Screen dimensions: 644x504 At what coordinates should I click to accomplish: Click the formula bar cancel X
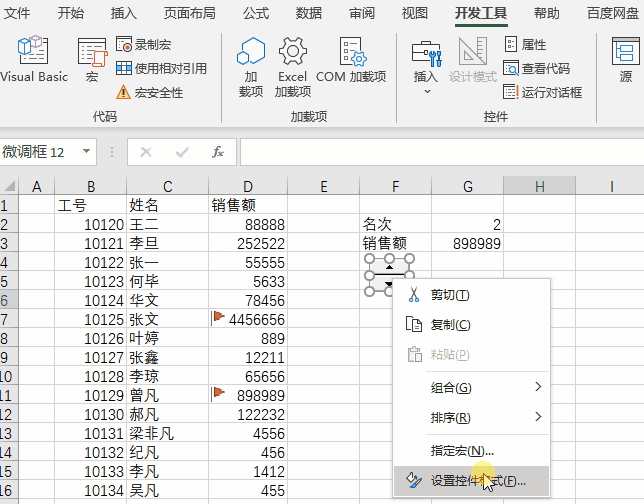click(146, 152)
